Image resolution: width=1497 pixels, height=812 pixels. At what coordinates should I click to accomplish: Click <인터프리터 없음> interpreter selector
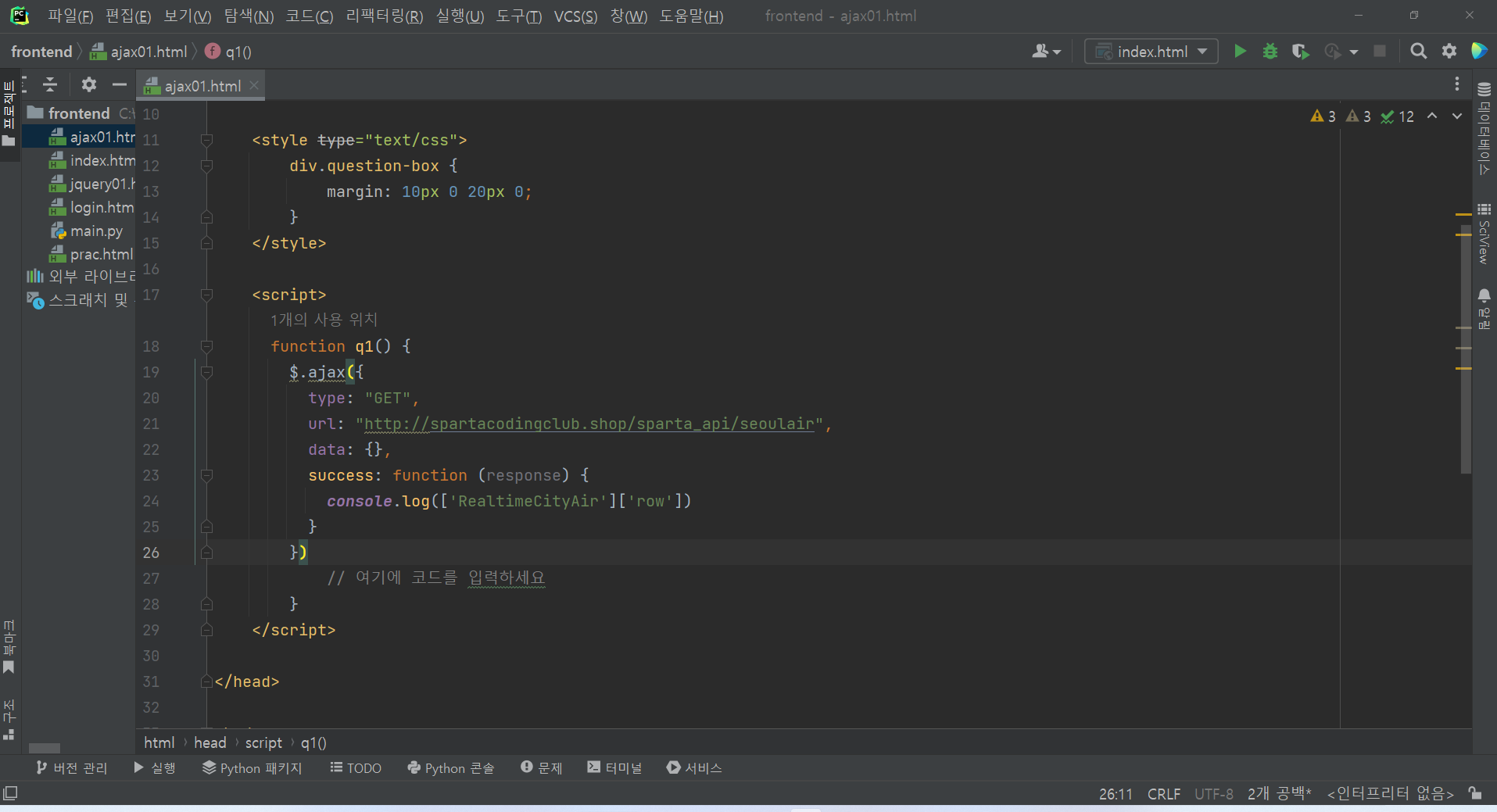[1391, 794]
